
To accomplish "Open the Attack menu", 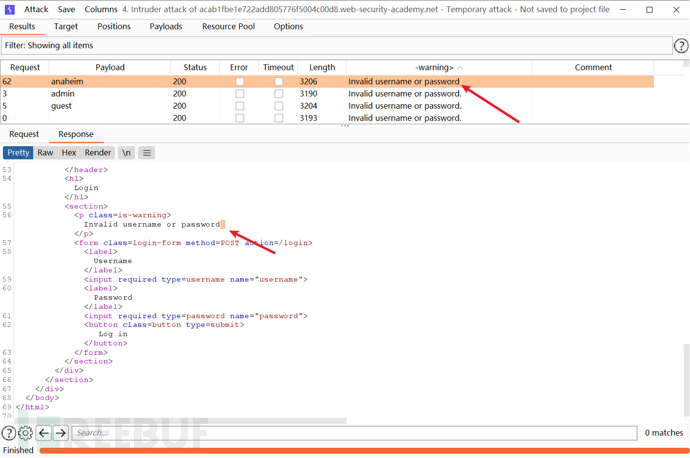I will [x=36, y=9].
